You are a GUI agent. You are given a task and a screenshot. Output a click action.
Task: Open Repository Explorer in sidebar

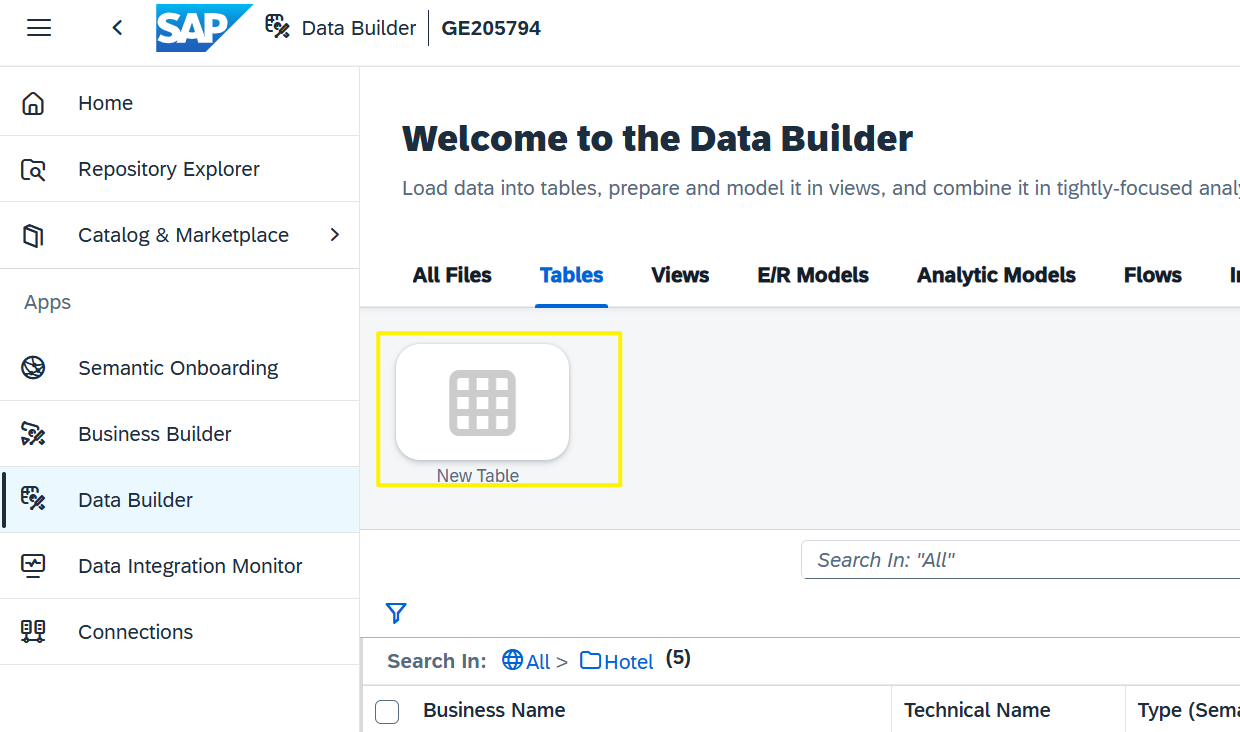(180, 169)
